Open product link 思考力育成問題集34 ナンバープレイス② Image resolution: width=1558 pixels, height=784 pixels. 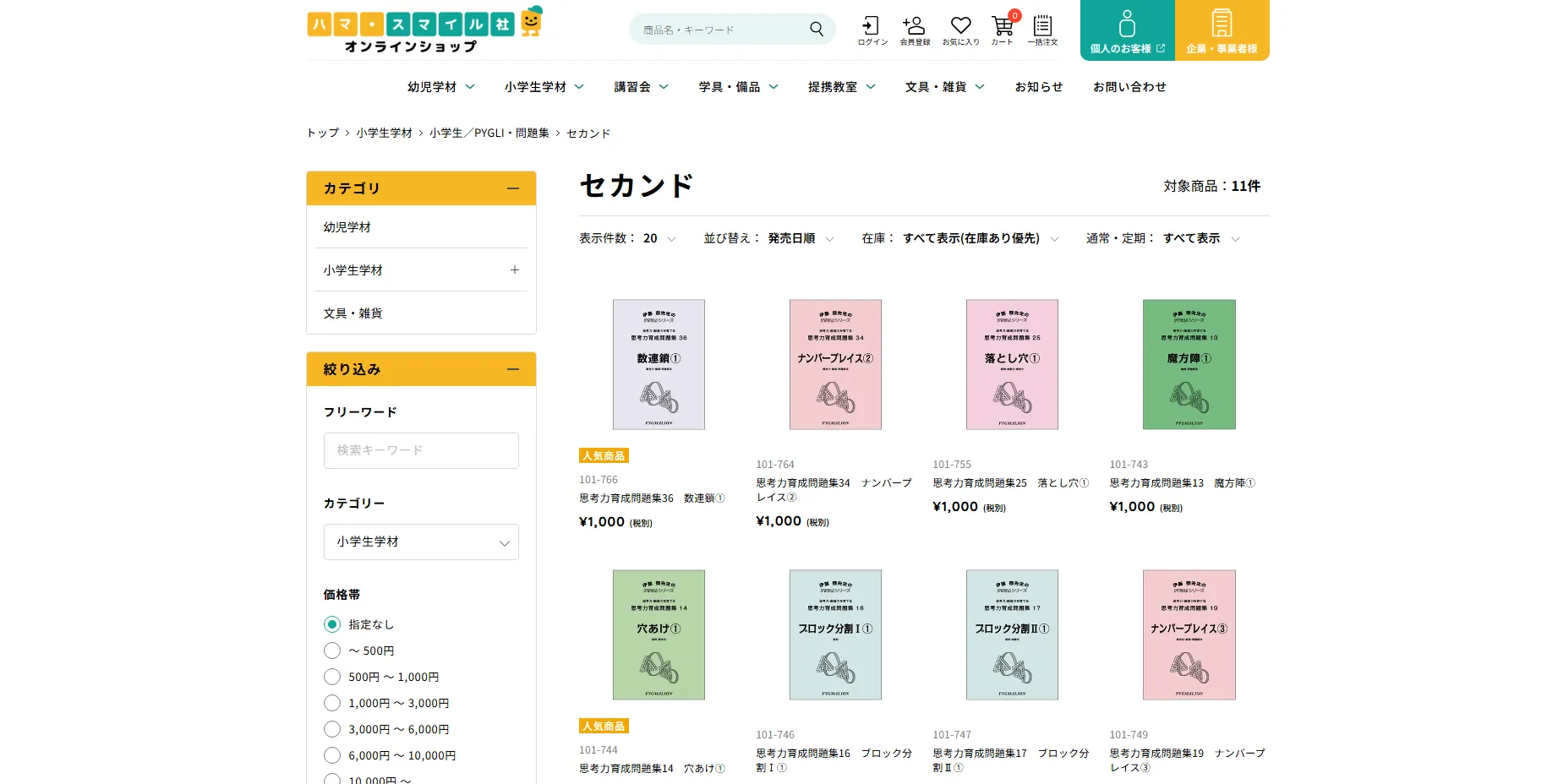pos(834,490)
